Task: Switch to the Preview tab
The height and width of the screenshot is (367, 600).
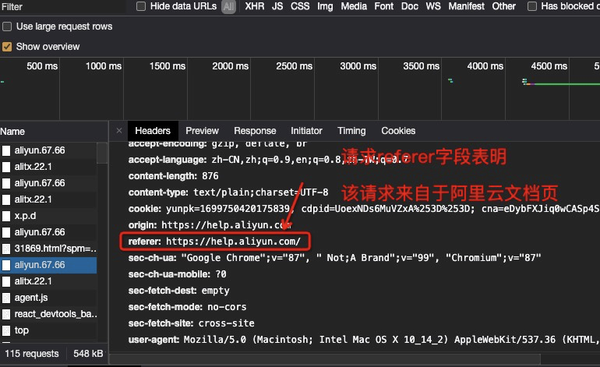Action: pyautogui.click(x=202, y=131)
